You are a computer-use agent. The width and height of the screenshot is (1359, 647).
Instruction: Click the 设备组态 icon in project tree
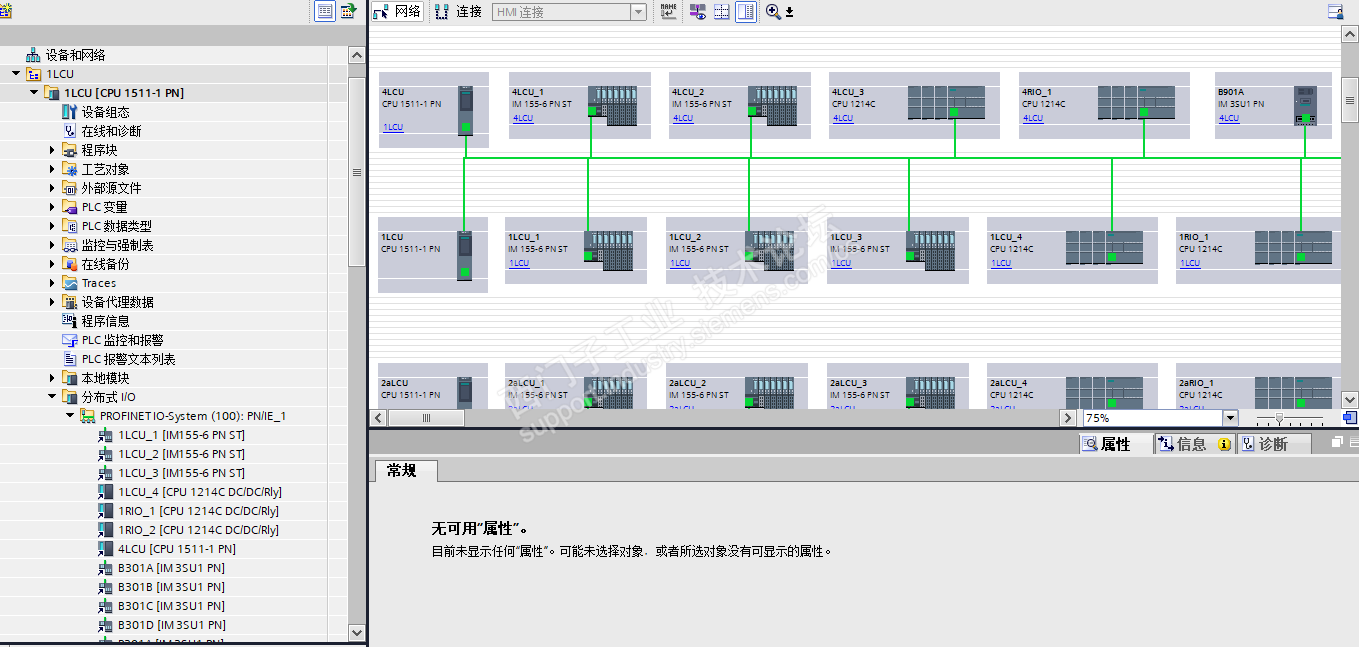pyautogui.click(x=69, y=112)
